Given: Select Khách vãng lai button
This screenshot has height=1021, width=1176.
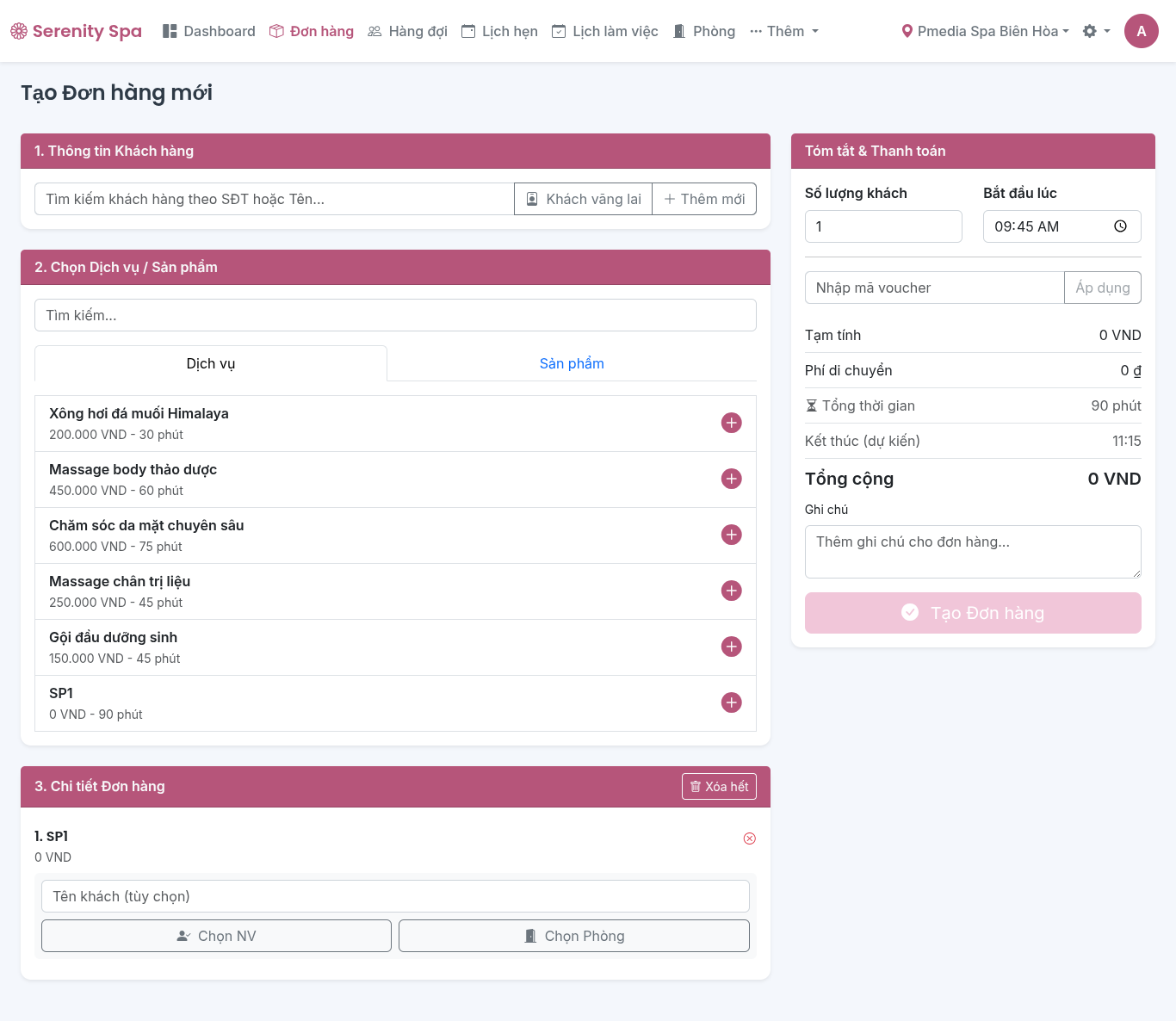Looking at the screenshot, I should [x=583, y=199].
